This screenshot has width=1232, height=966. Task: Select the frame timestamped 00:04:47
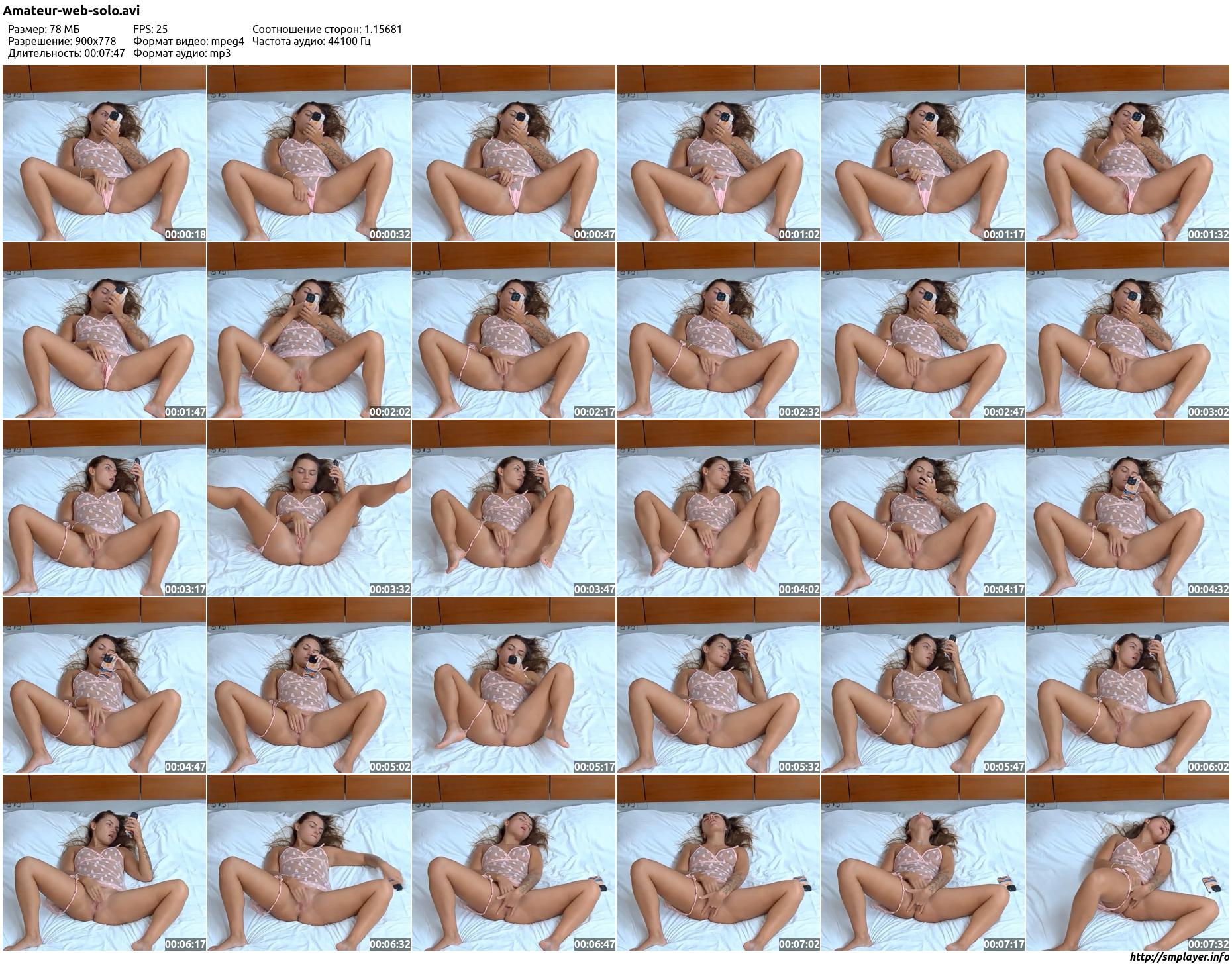104,685
